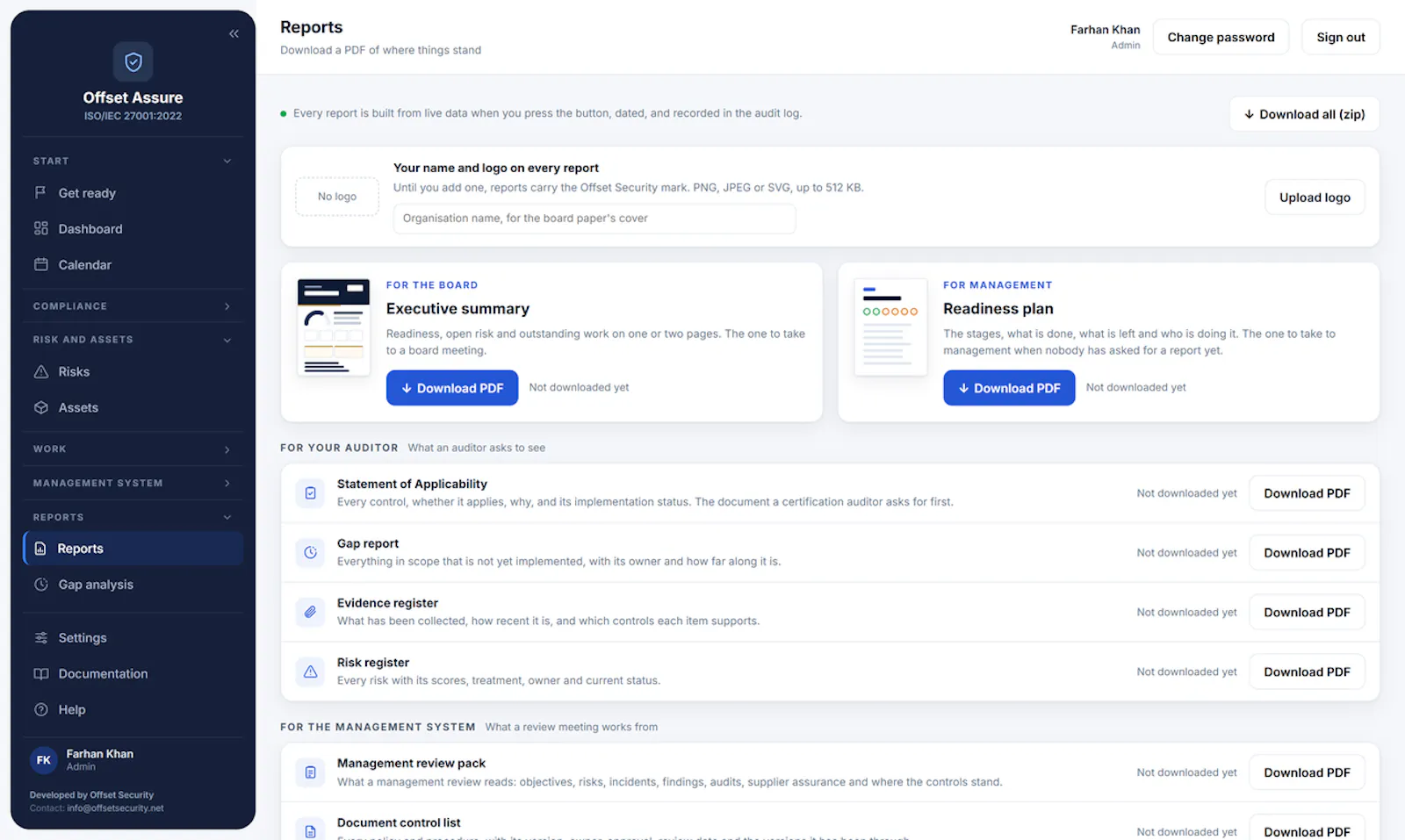Download the Statement of Applicability PDF
Viewport: 1405px width, 840px height.
[x=1307, y=493]
